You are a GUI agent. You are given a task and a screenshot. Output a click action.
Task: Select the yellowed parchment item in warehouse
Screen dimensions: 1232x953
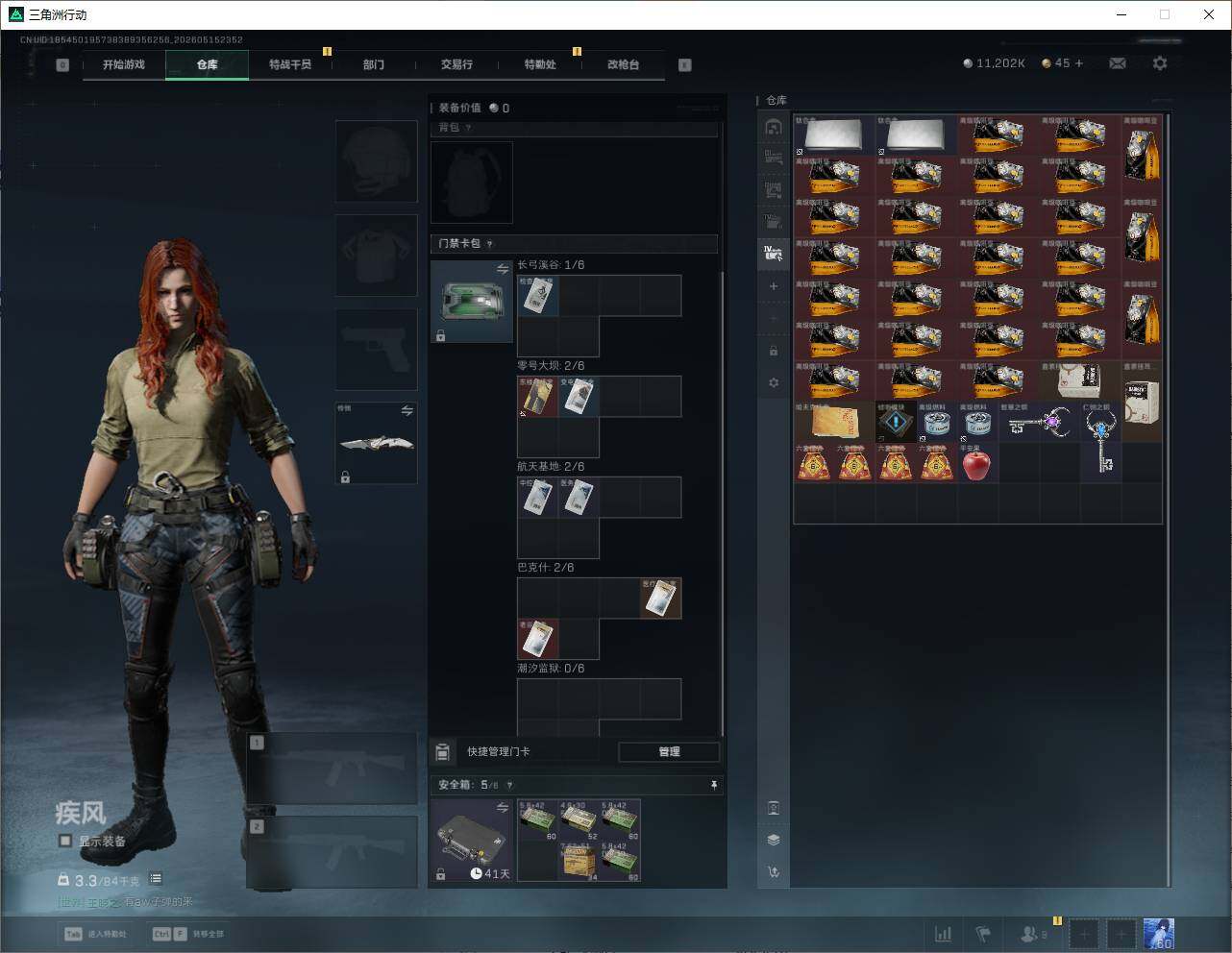pos(834,423)
